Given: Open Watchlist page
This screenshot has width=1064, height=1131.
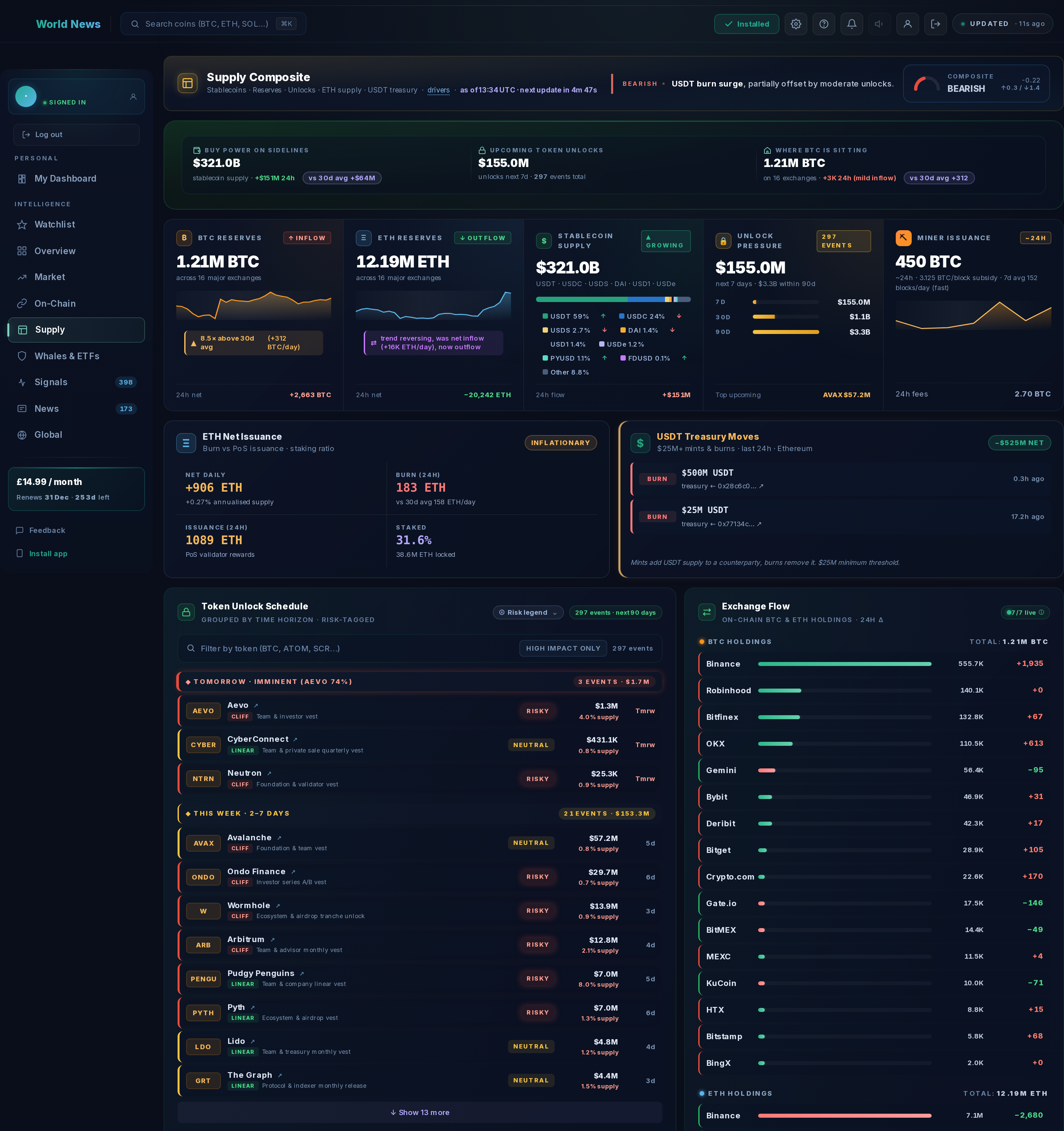Looking at the screenshot, I should click(x=76, y=225).
